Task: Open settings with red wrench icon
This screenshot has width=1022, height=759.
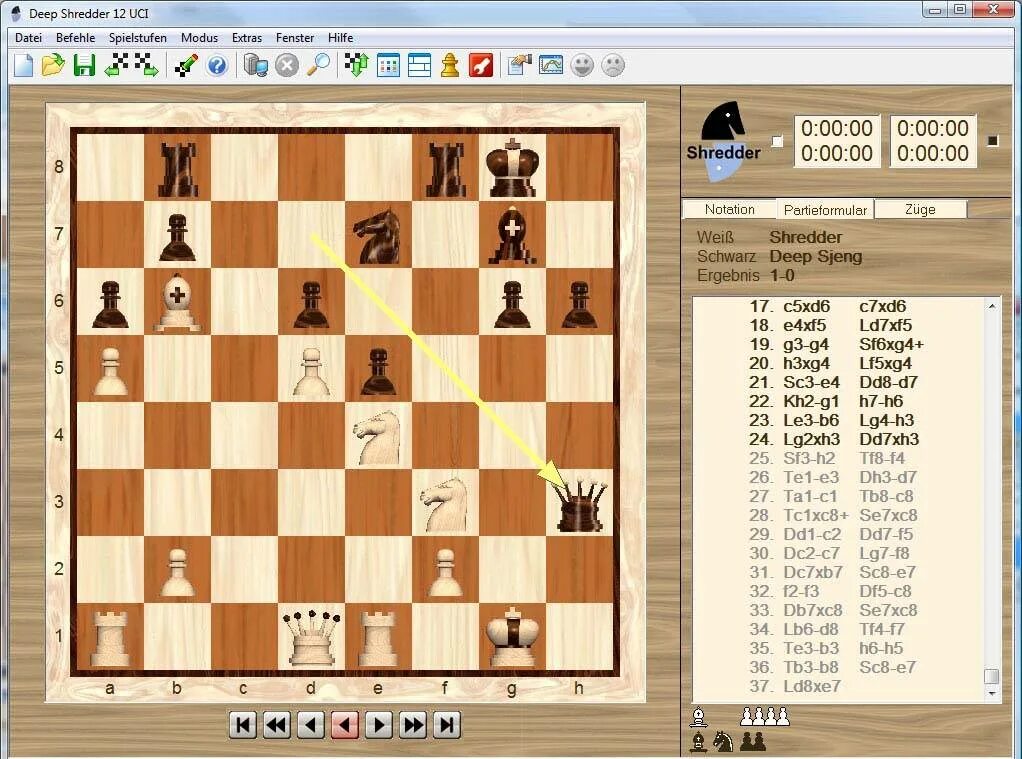Action: [481, 65]
